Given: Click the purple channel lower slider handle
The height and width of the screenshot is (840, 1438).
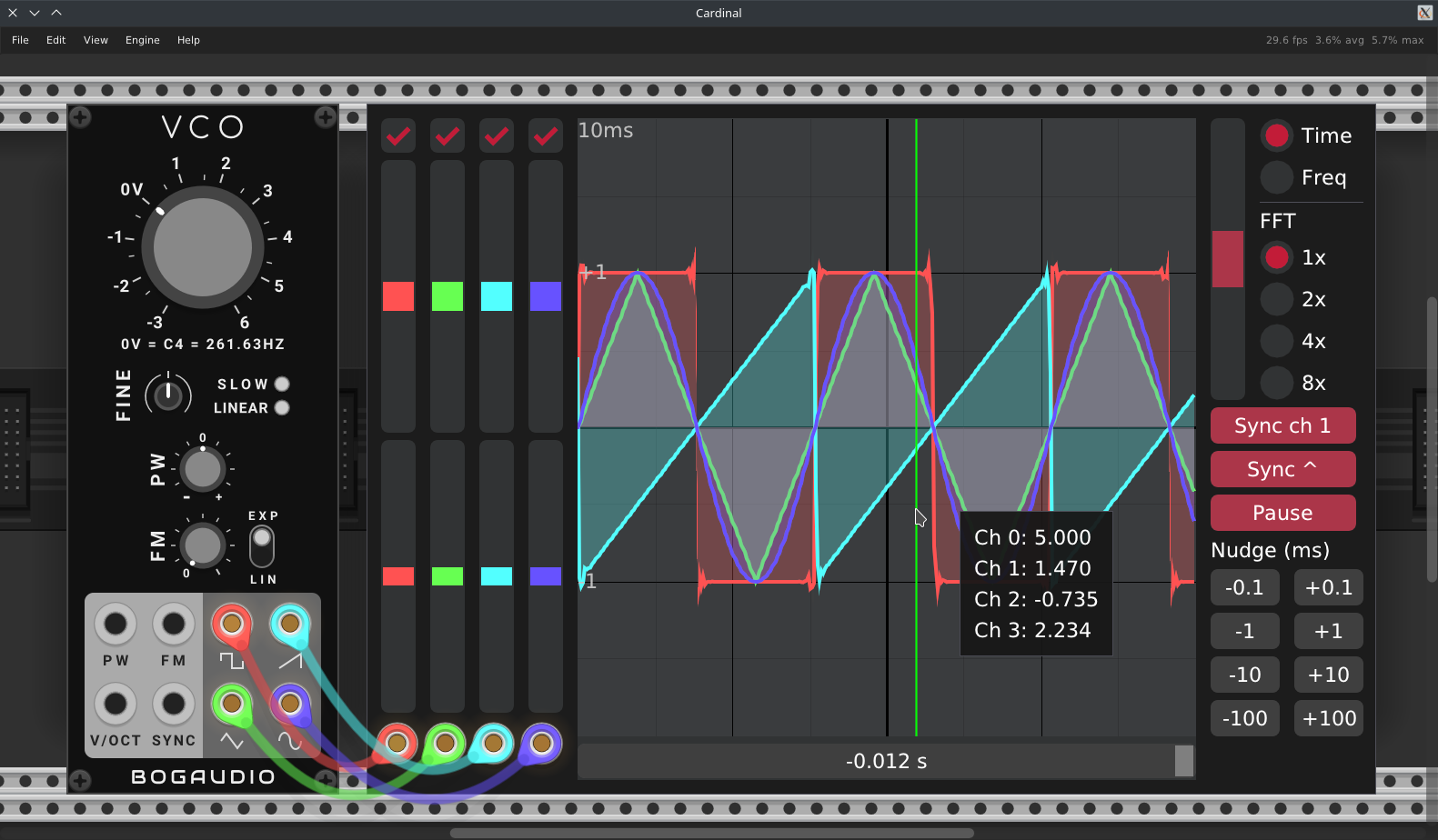Looking at the screenshot, I should 546,576.
